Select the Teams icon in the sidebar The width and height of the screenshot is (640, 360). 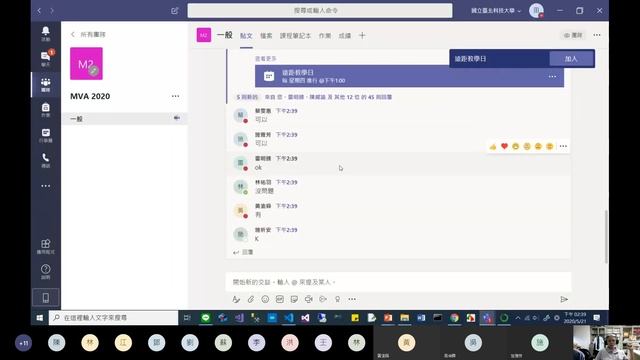point(45,84)
